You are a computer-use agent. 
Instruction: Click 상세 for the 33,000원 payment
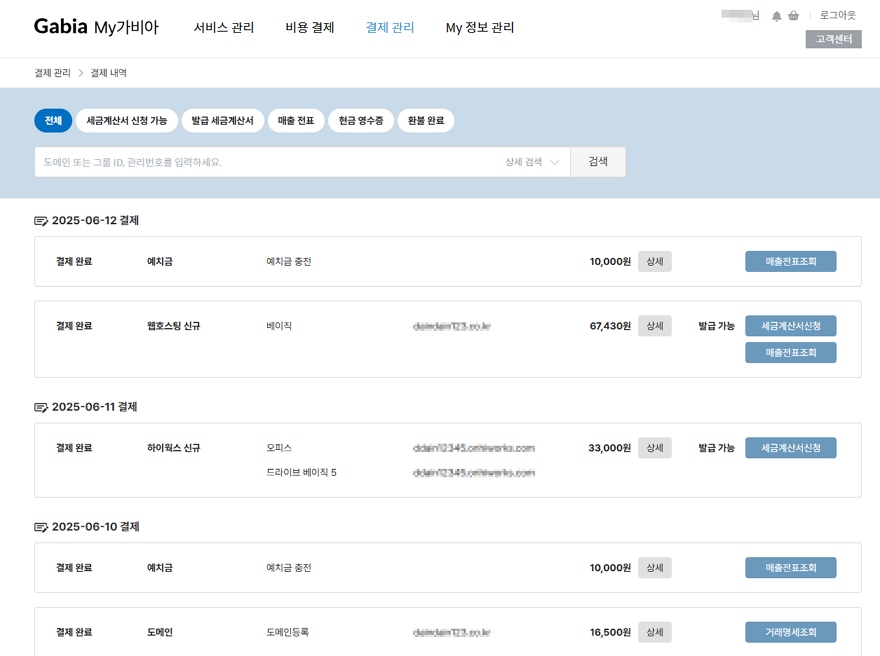point(654,448)
